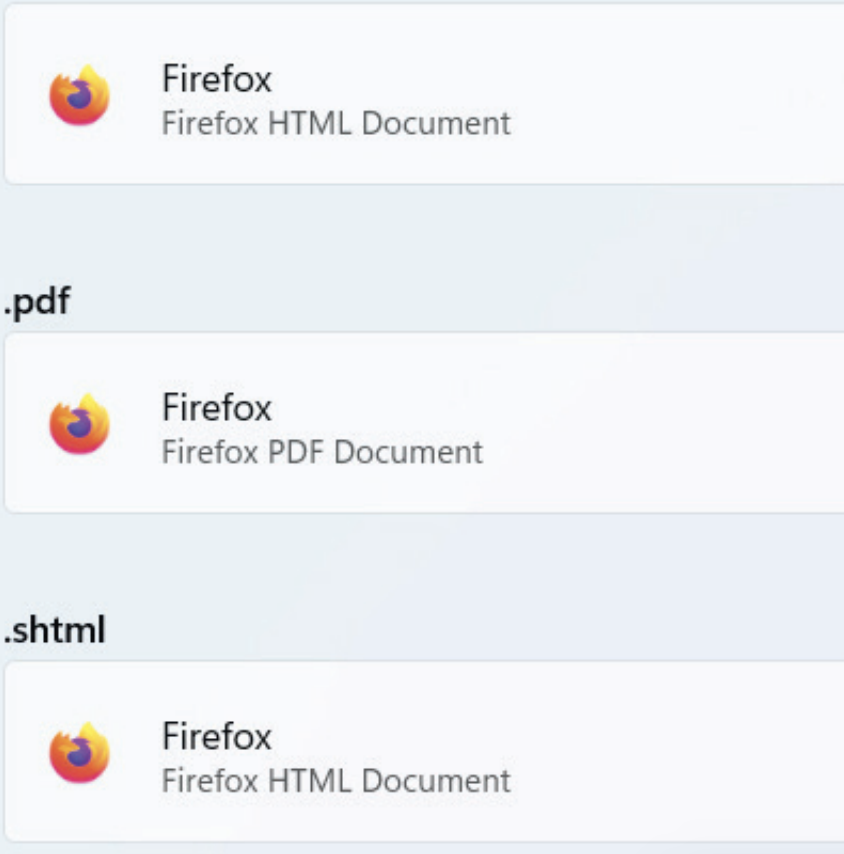Click Firefox HTML Document text in top card

(x=336, y=124)
